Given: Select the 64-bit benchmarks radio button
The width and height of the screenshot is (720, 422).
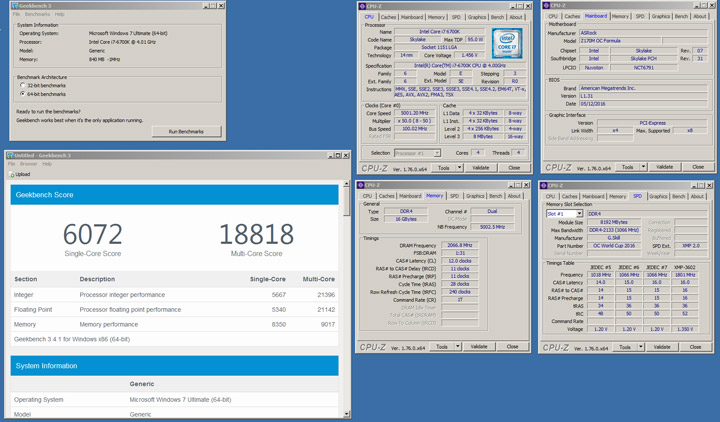Looking at the screenshot, I should point(22,94).
